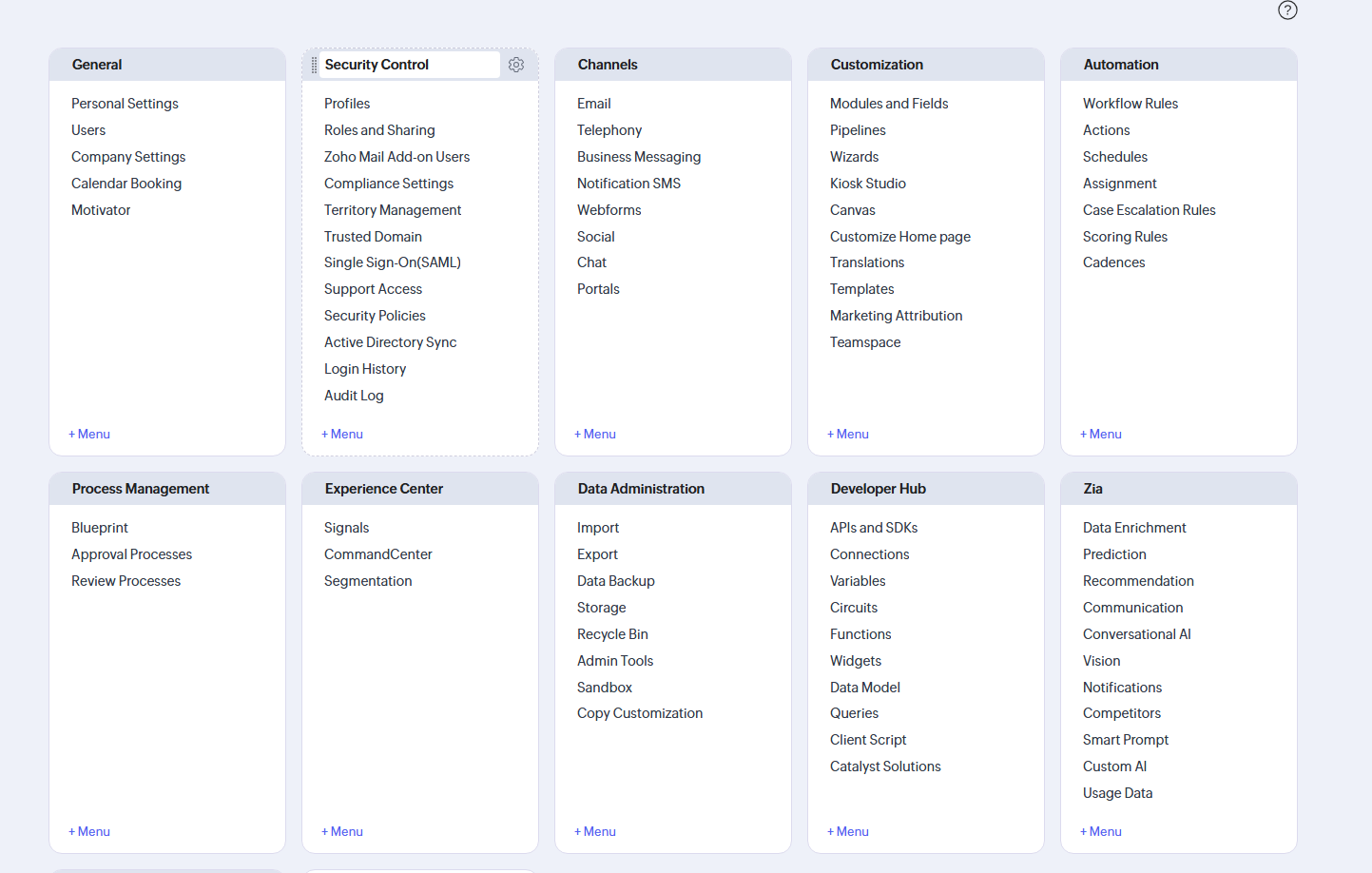1372x873 pixels.
Task: Open Data Backup
Action: [x=616, y=581]
